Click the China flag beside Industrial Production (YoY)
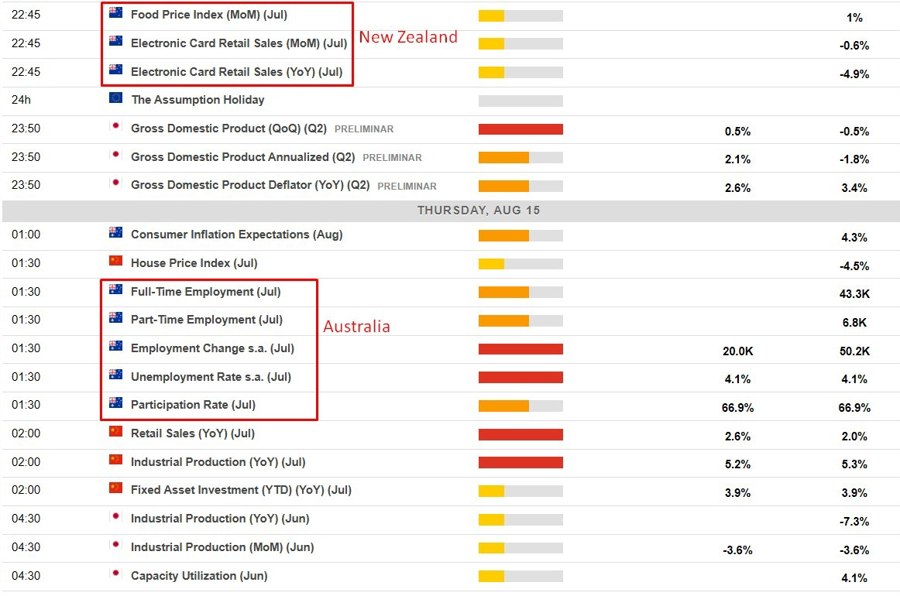The image size is (900, 596). click(118, 462)
